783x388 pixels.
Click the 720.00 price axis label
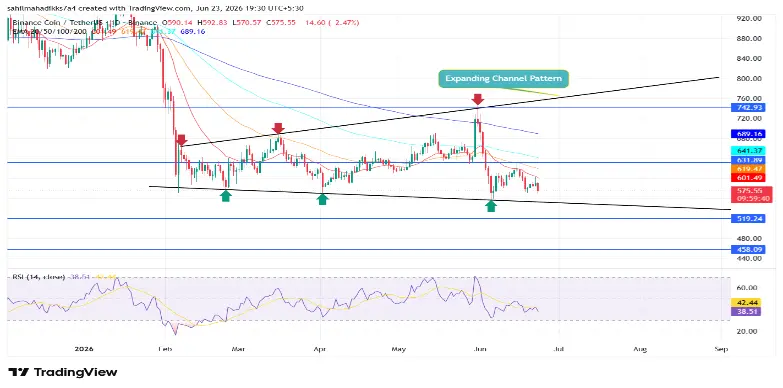click(750, 118)
